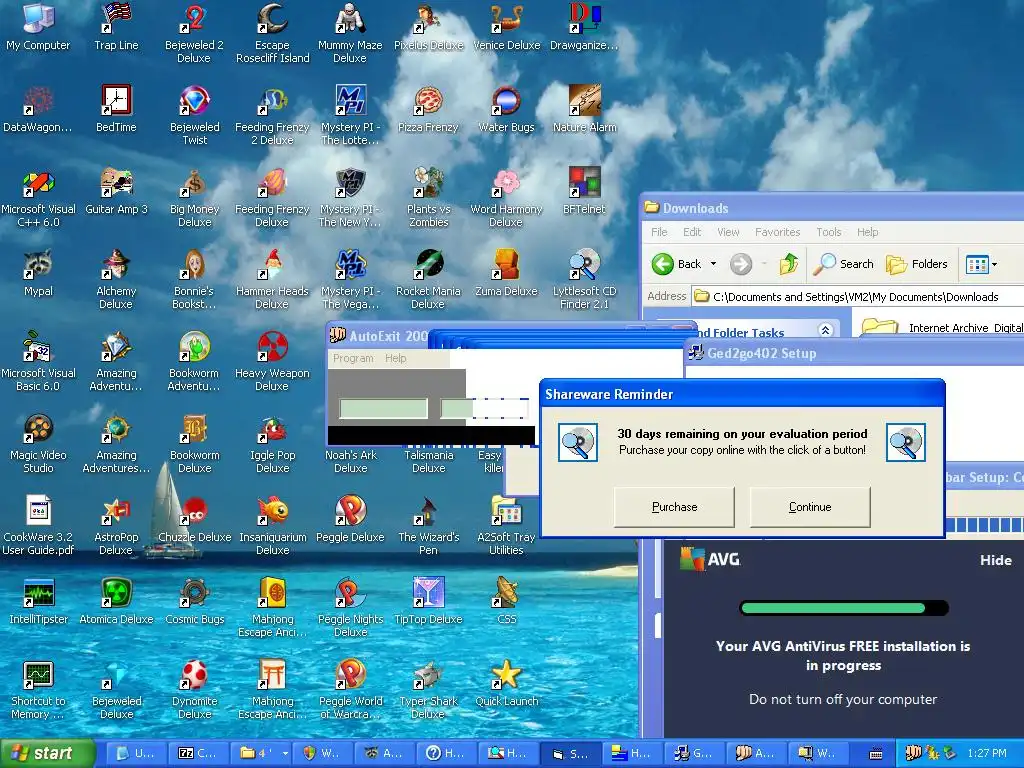The width and height of the screenshot is (1024, 768).
Task: Select Plants vs Zombies desktop icon
Action: 428,197
